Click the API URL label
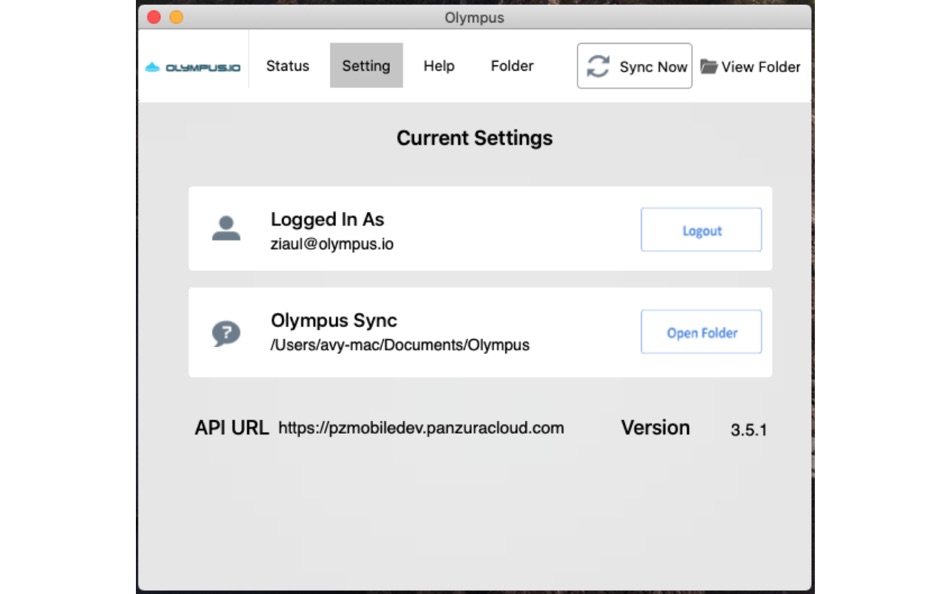 tap(231, 428)
